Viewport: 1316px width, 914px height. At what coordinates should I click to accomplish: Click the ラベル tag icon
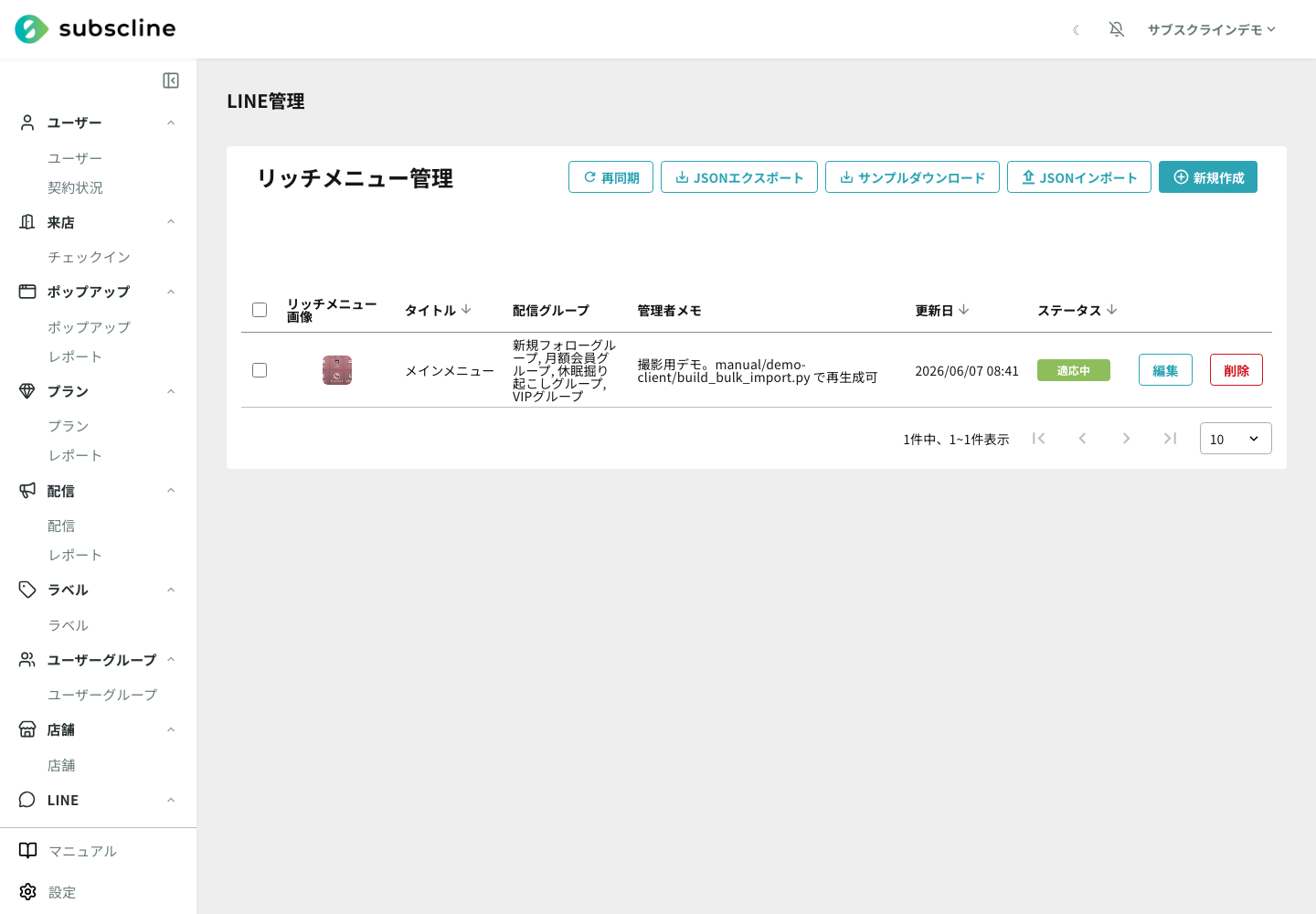click(27, 590)
